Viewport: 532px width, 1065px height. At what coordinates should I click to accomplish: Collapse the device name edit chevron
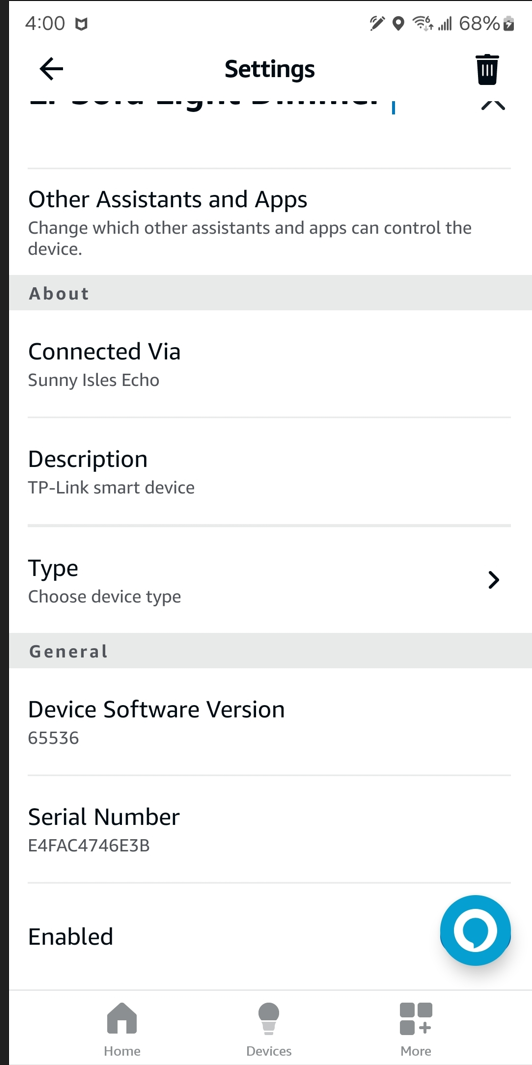pyautogui.click(x=493, y=104)
